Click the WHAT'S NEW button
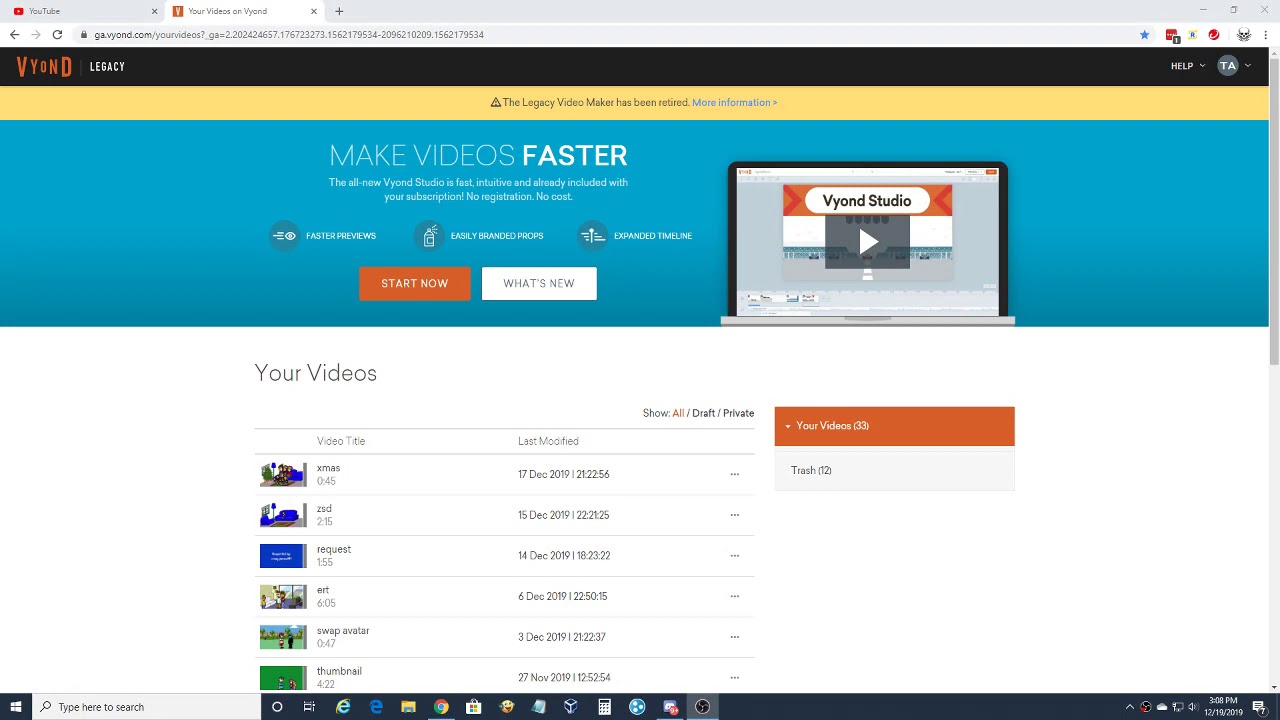1280x720 pixels. pyautogui.click(x=539, y=284)
